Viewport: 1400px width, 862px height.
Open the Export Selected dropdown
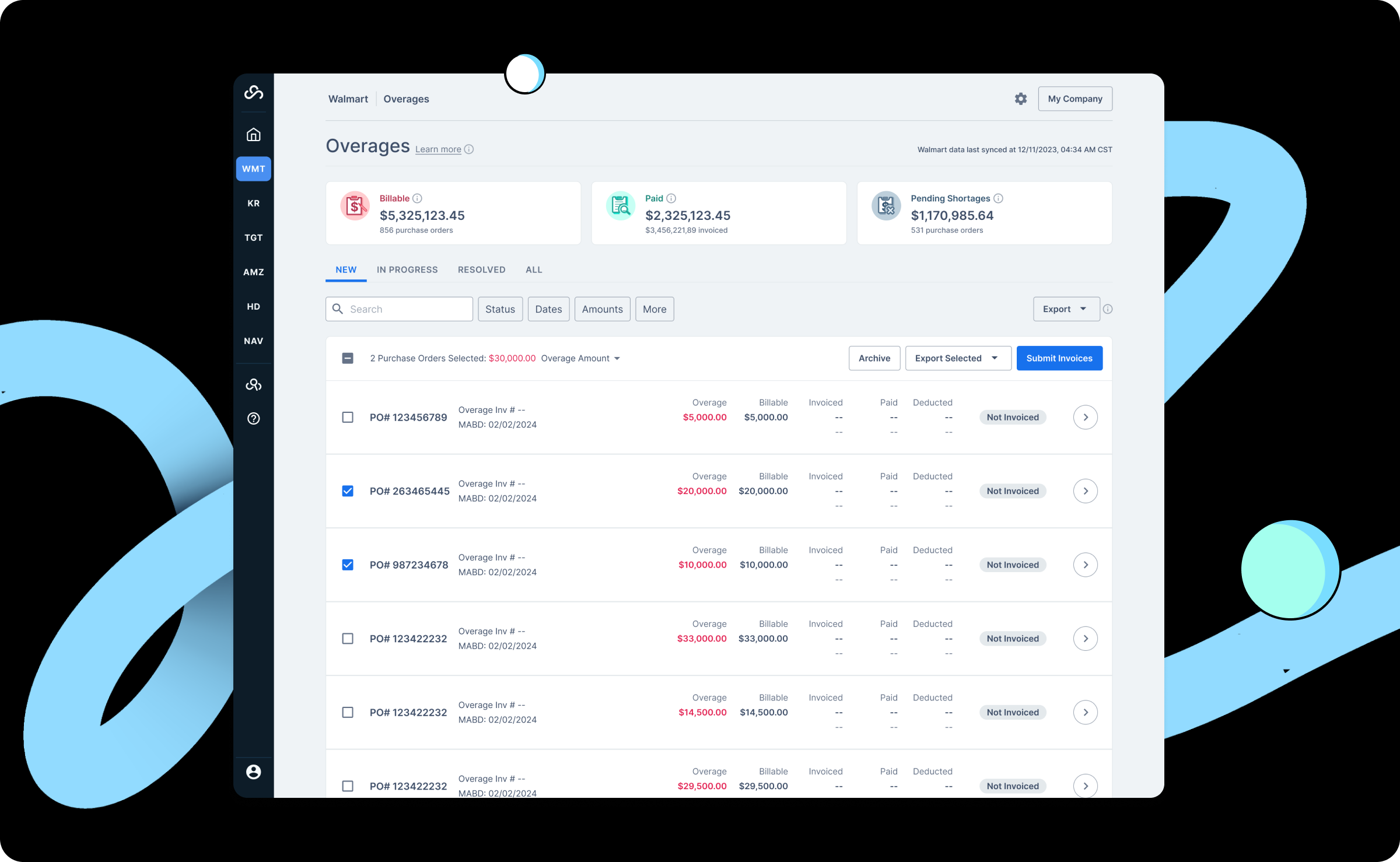[957, 358]
